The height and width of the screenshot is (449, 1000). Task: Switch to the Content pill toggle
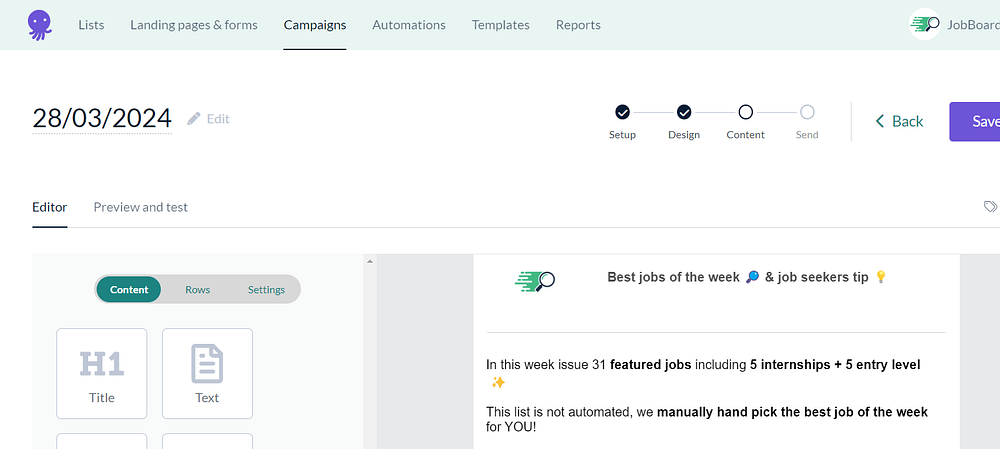(x=129, y=290)
